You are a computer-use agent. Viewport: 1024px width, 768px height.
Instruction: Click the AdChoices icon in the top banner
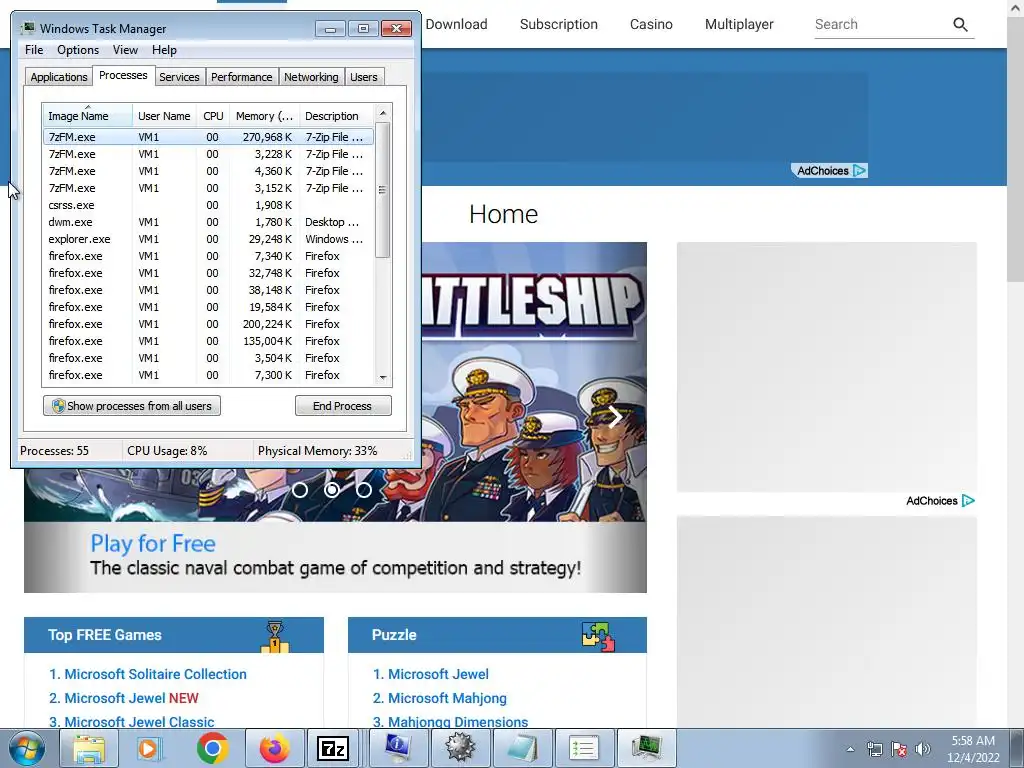click(859, 170)
